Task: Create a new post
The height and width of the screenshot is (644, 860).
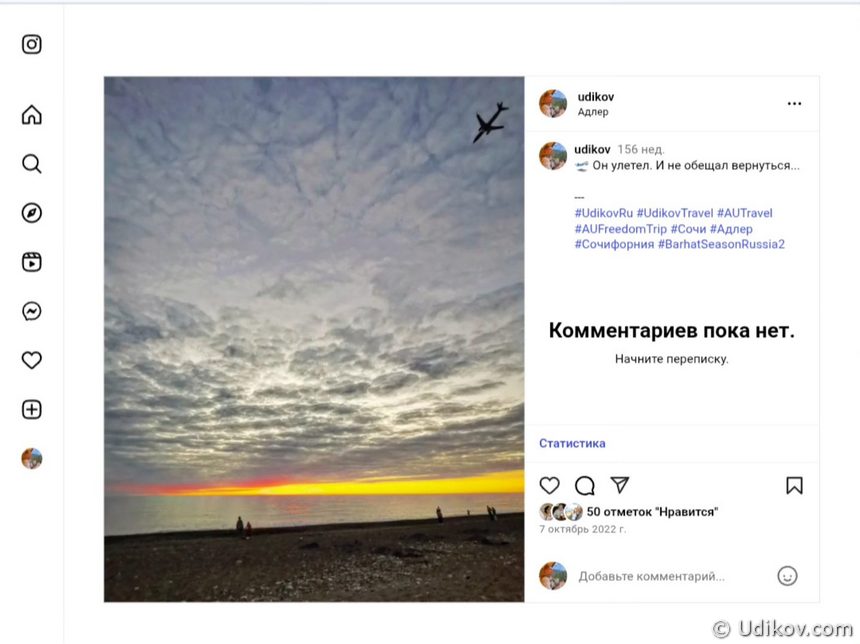Action: point(32,409)
